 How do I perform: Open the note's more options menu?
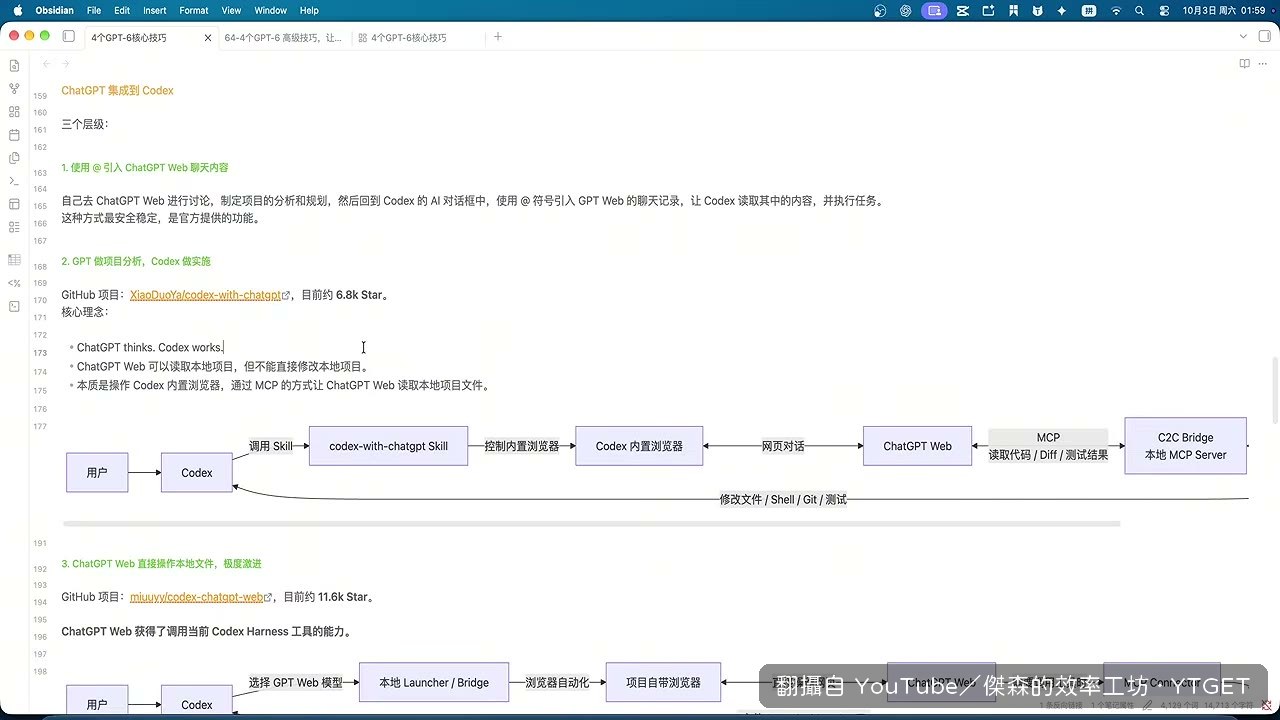[1265, 64]
